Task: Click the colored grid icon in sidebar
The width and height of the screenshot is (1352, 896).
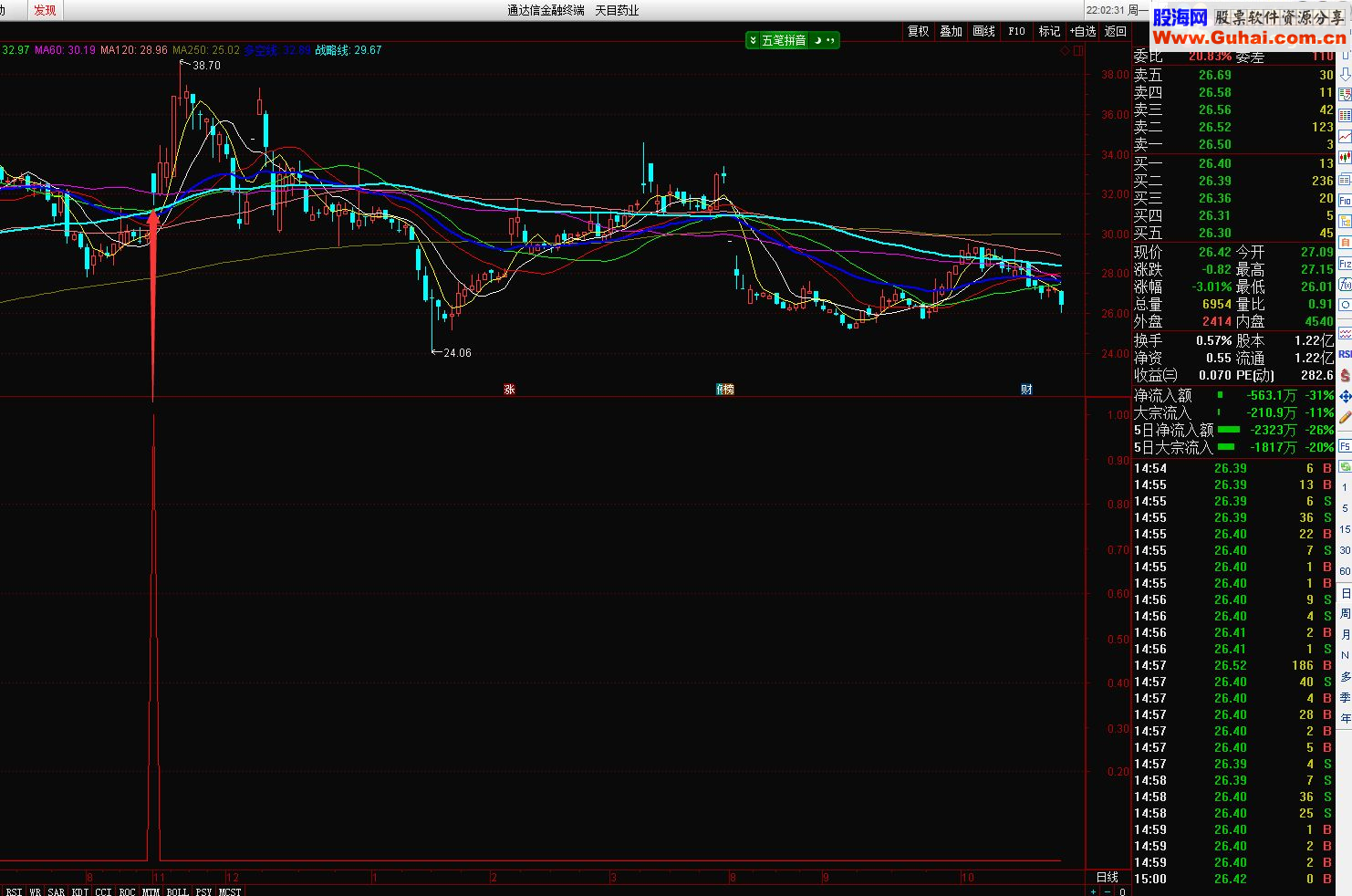Action: [x=1345, y=115]
